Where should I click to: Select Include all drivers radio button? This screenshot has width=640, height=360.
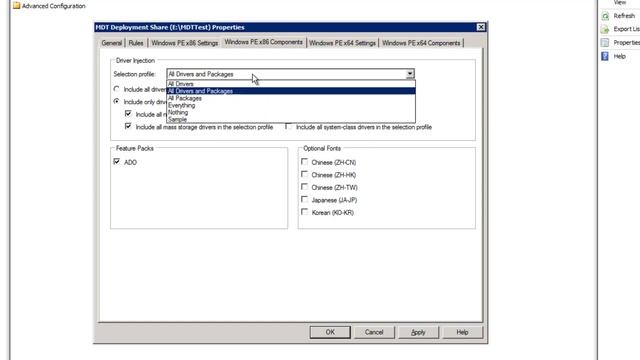[x=117, y=89]
